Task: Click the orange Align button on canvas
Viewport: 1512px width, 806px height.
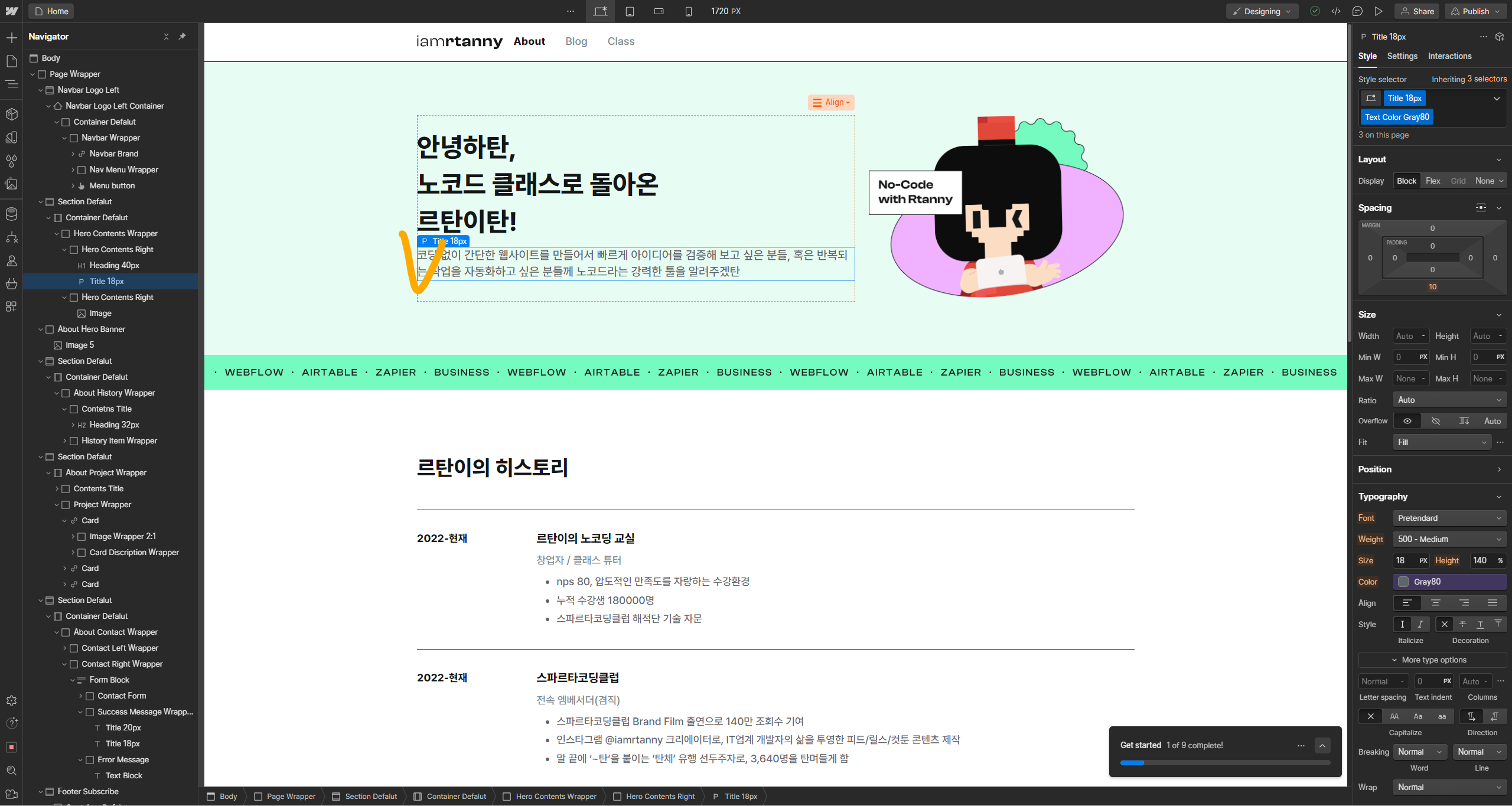Action: click(x=831, y=102)
